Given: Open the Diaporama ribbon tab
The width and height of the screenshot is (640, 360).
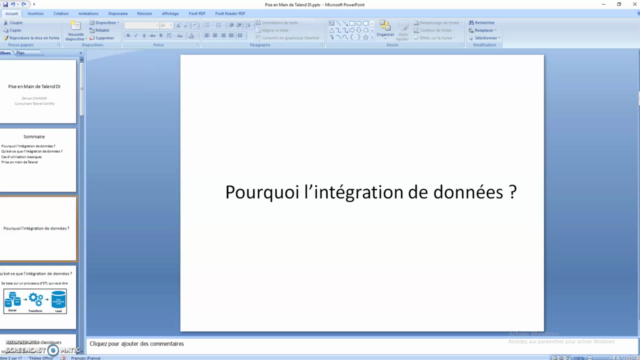Looking at the screenshot, I should click(118, 13).
